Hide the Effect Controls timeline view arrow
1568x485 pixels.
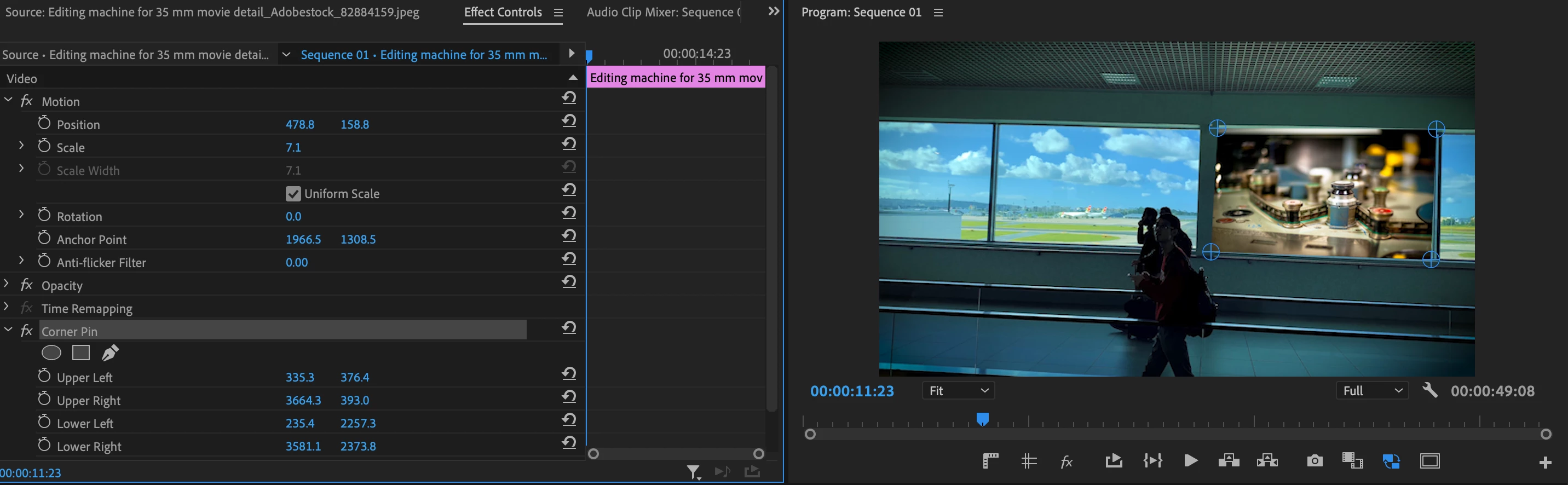click(571, 54)
